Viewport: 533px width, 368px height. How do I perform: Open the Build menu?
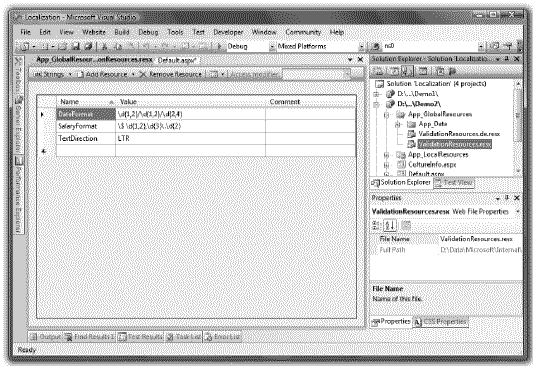click(x=122, y=32)
